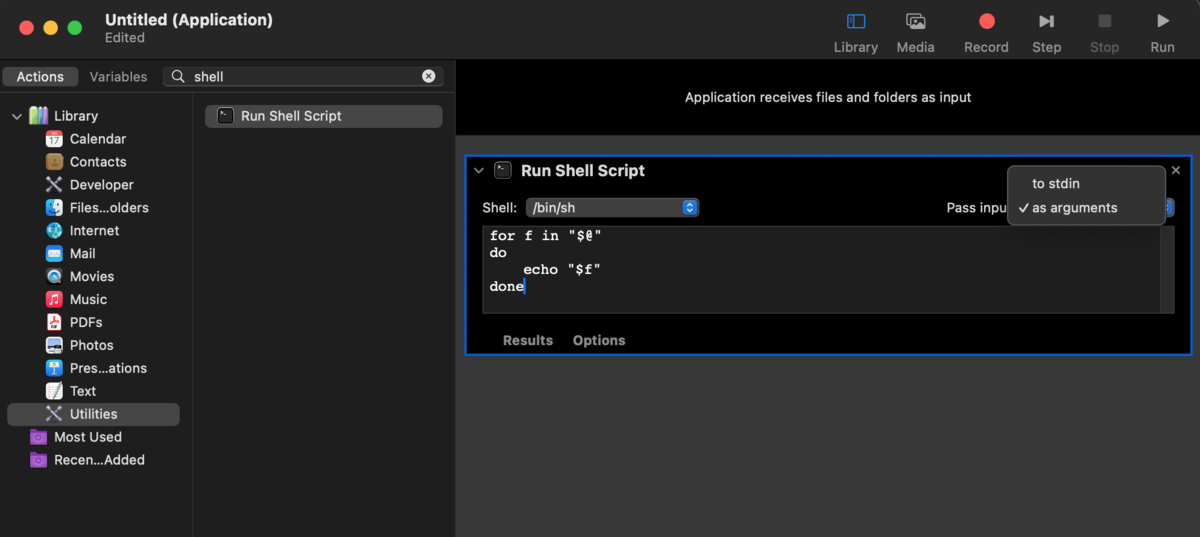Viewport: 1200px width, 537px height.
Task: Click the 'Calendar' label in the library
Action: coord(98,139)
